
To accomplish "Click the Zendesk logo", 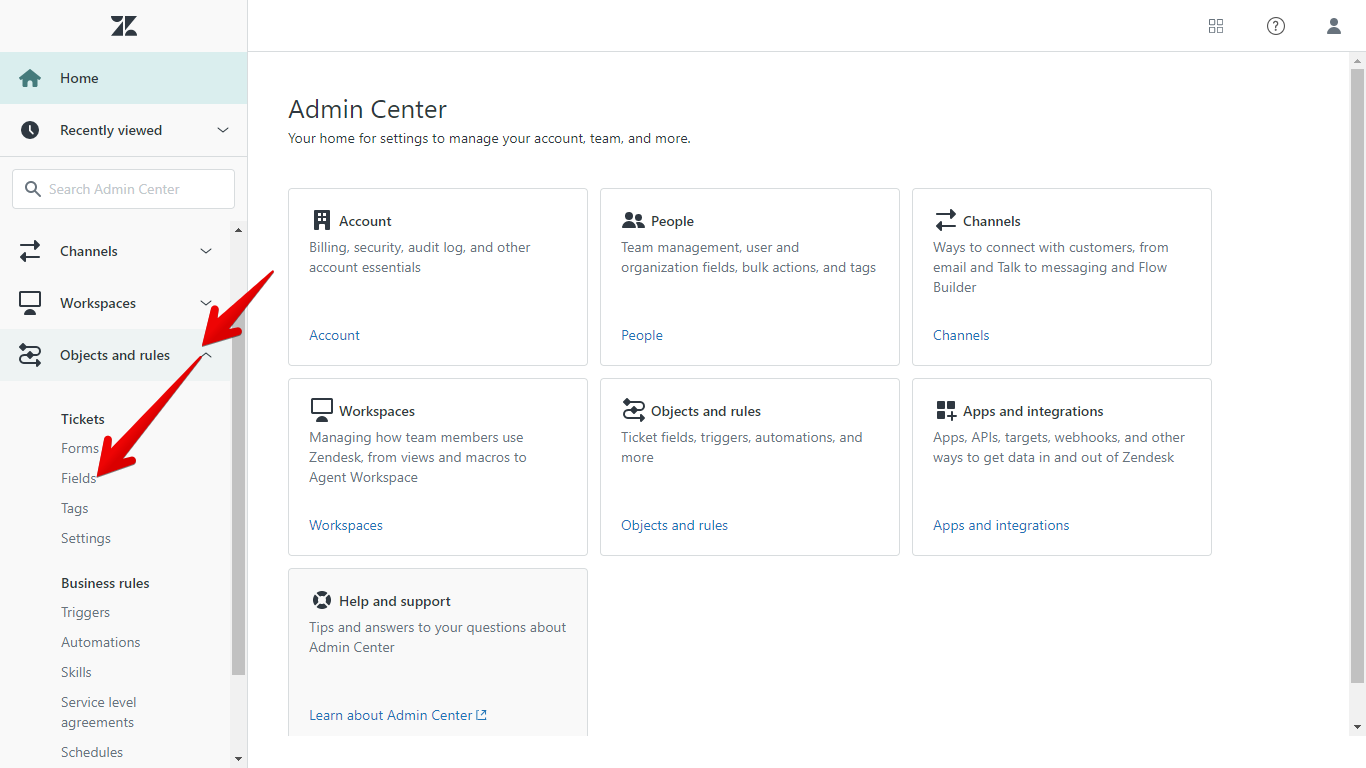I will point(124,26).
